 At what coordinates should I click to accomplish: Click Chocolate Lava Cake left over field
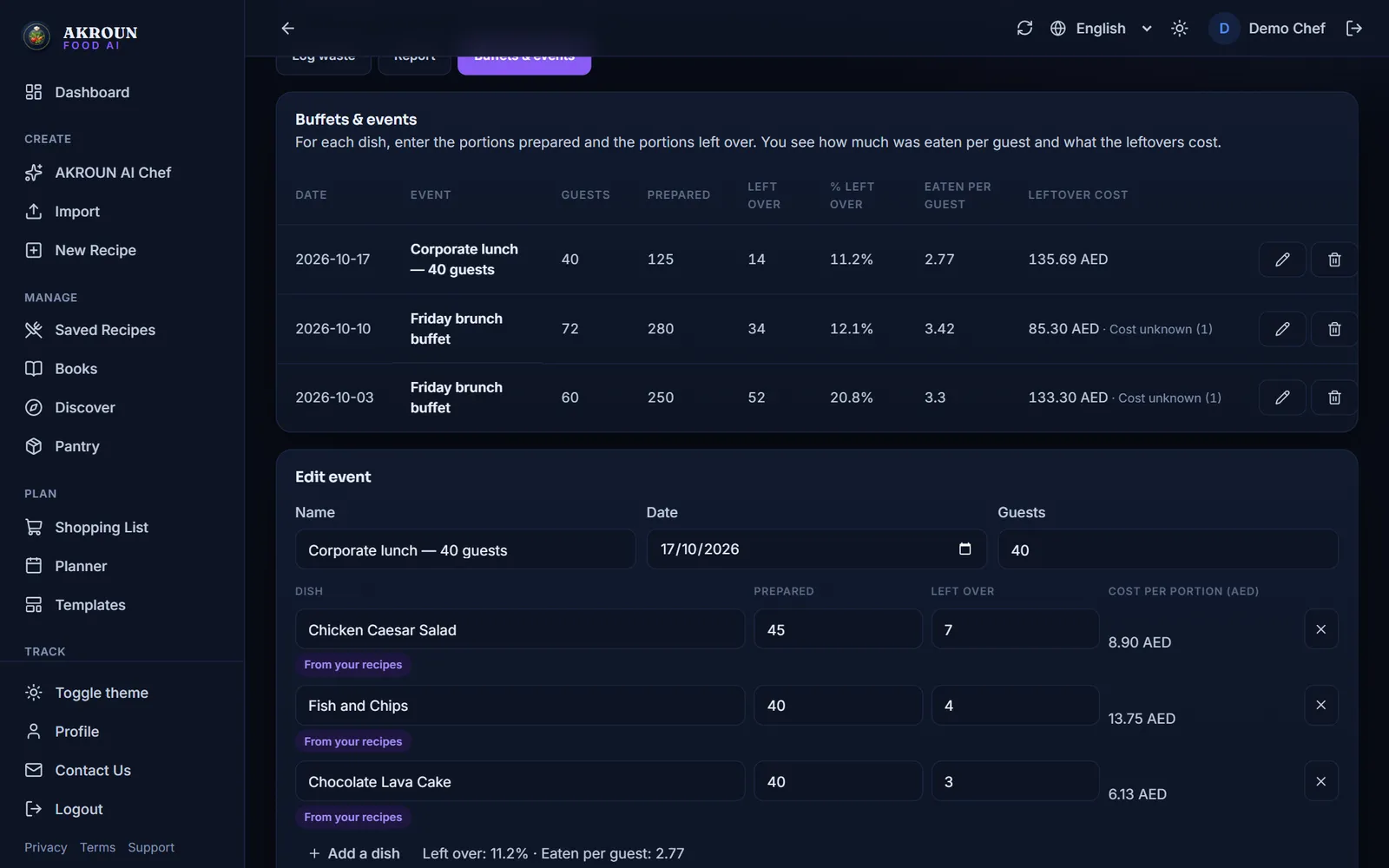coord(1015,781)
